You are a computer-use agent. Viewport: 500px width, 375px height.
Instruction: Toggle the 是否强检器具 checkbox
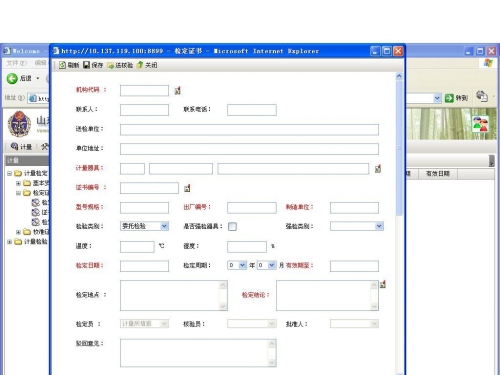tap(232, 227)
